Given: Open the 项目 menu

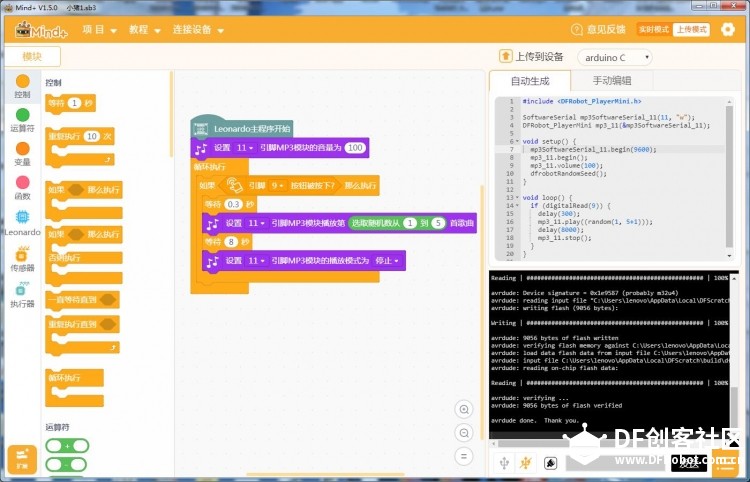Looking at the screenshot, I should [x=99, y=30].
